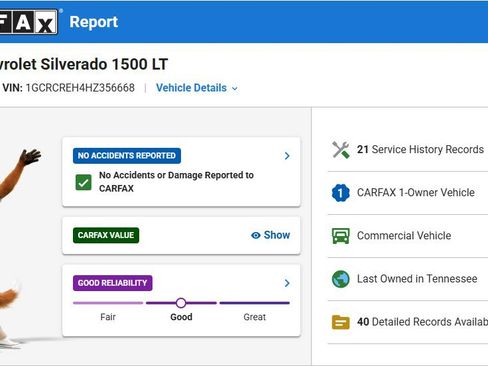Select Last Owned in Tennessee entry
The width and height of the screenshot is (488, 366).
coord(408,279)
